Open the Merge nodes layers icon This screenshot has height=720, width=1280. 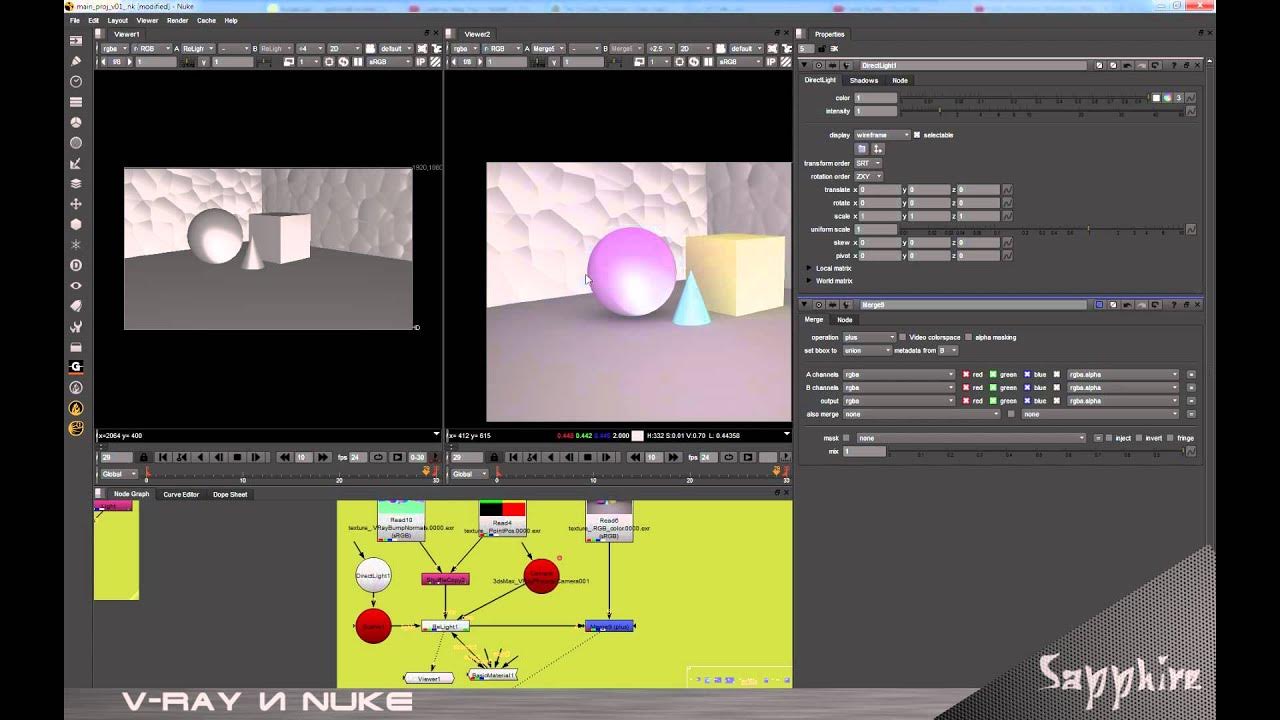tap(76, 184)
